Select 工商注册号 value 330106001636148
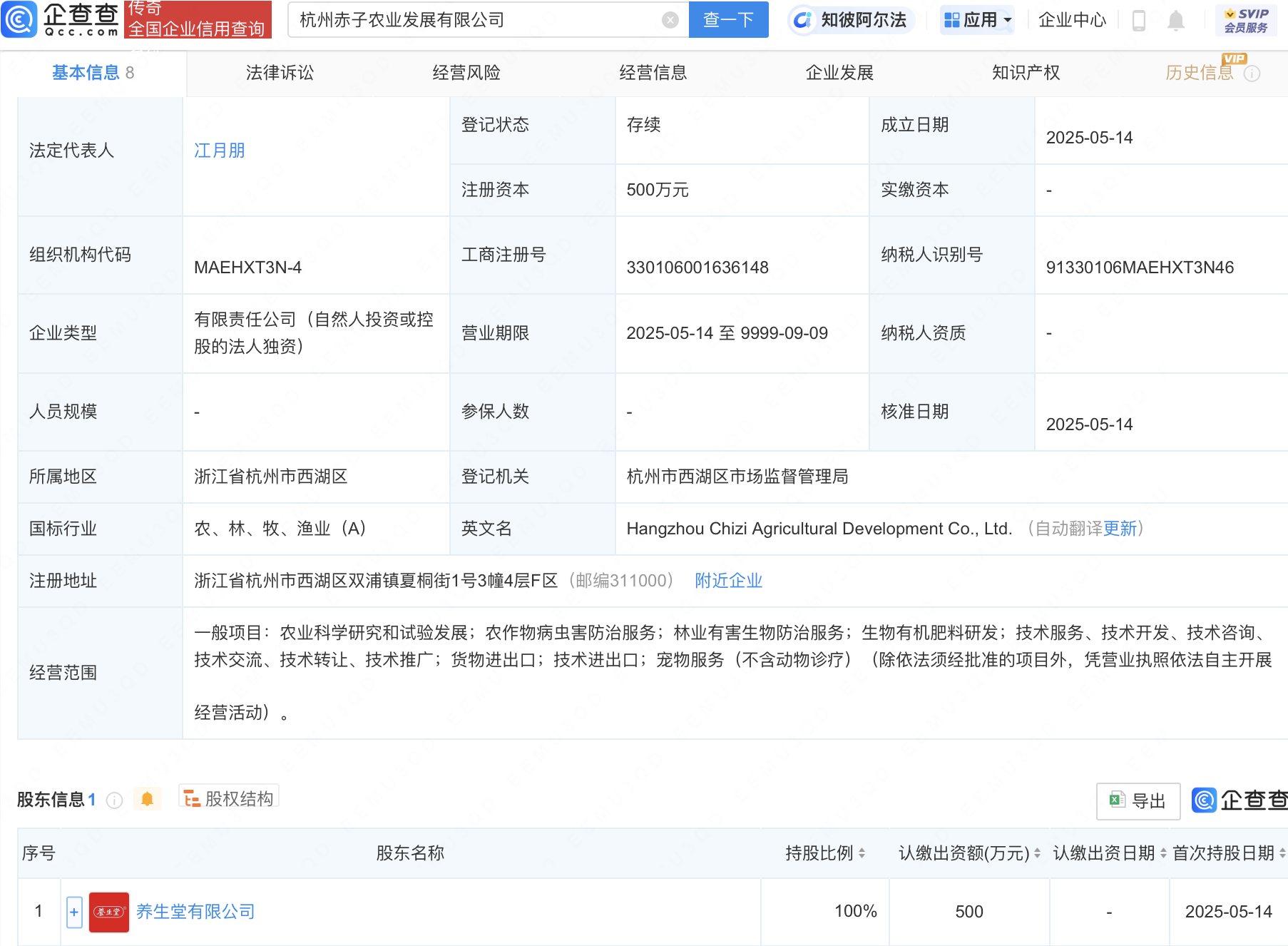 point(697,268)
